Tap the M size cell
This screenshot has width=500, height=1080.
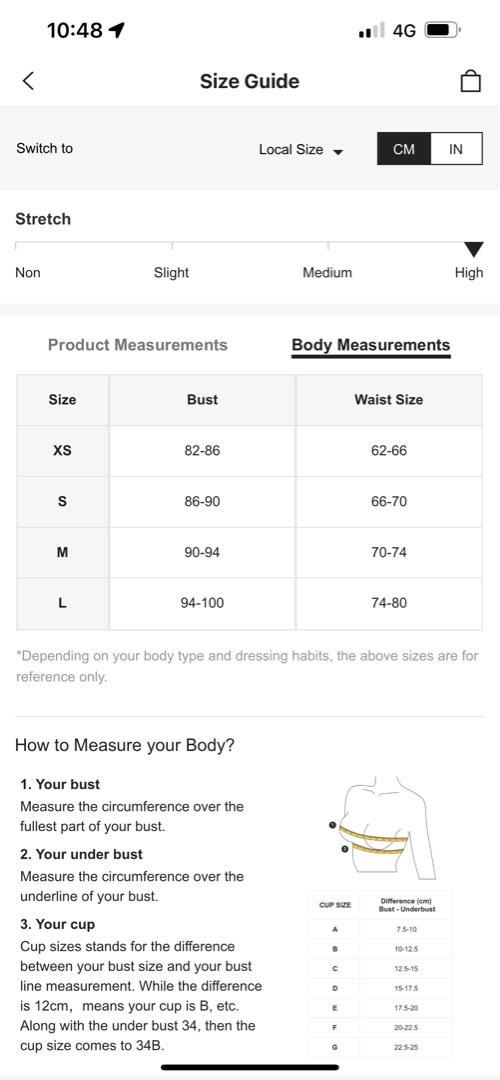[x=62, y=552]
